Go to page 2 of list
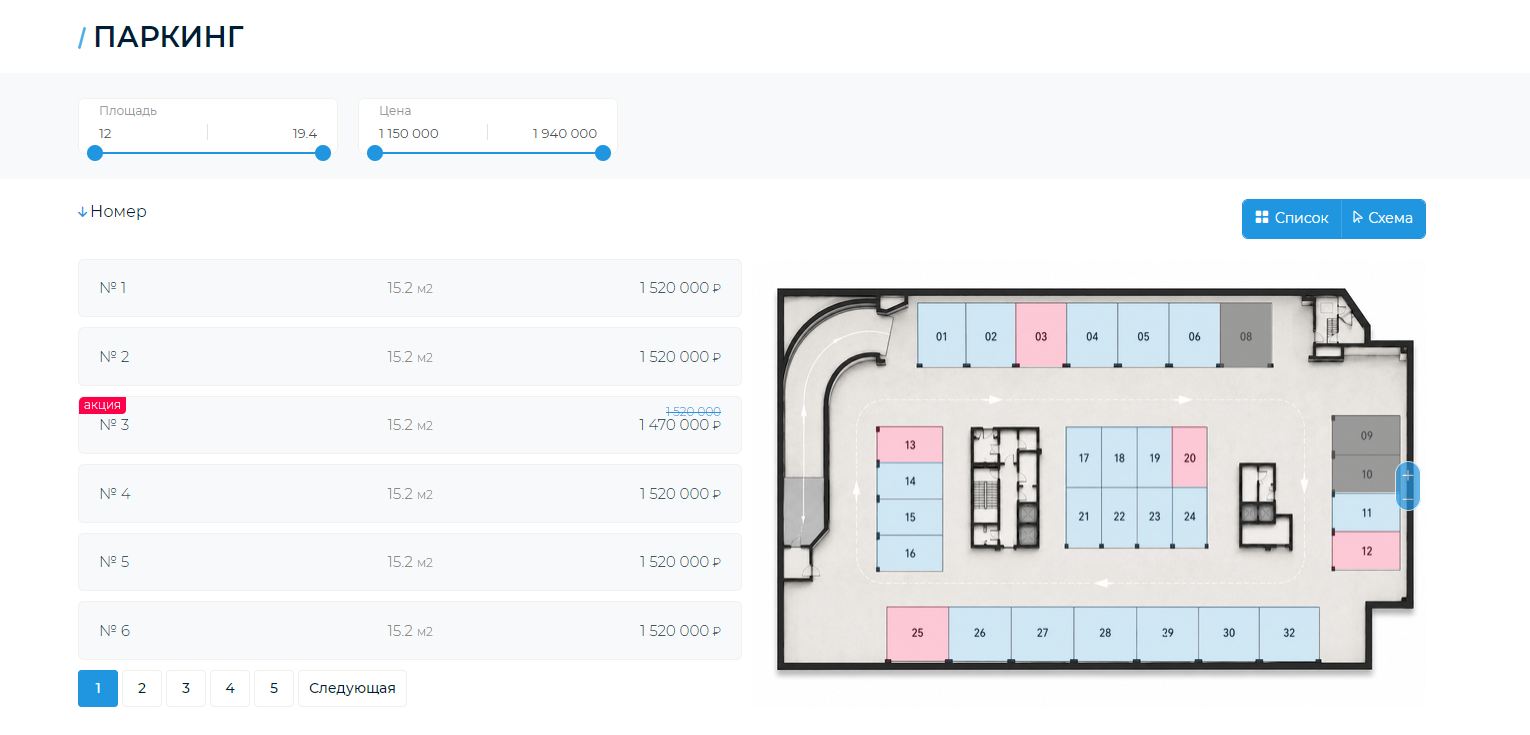The image size is (1530, 735). click(142, 688)
